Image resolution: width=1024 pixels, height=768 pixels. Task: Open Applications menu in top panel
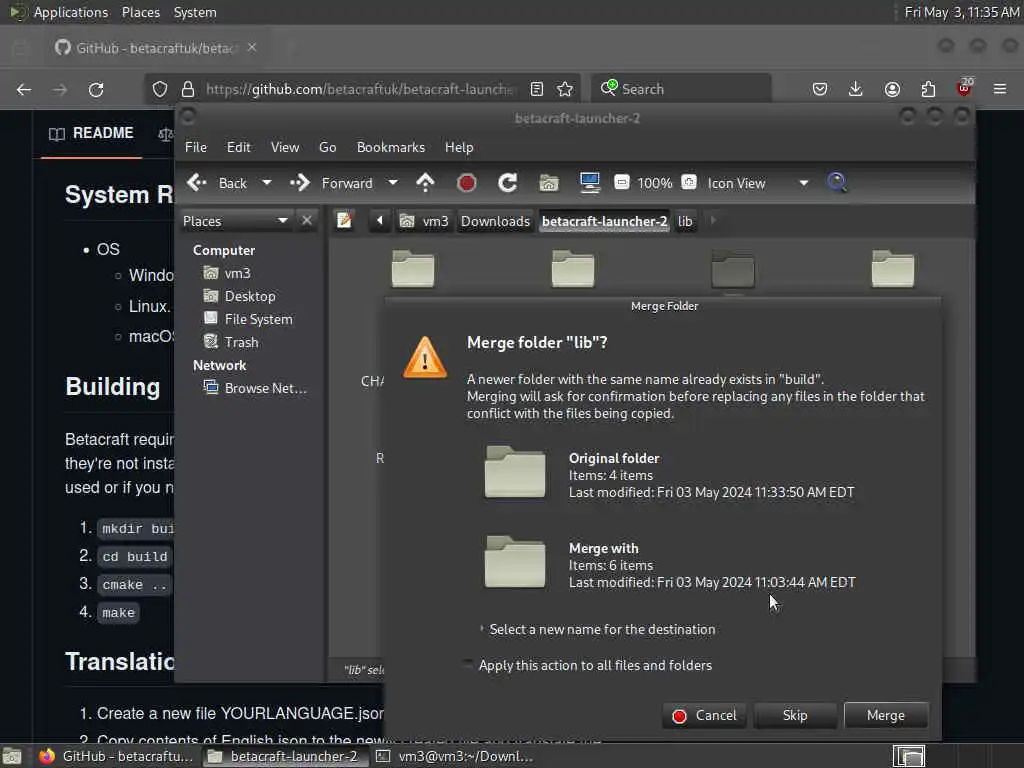71,12
